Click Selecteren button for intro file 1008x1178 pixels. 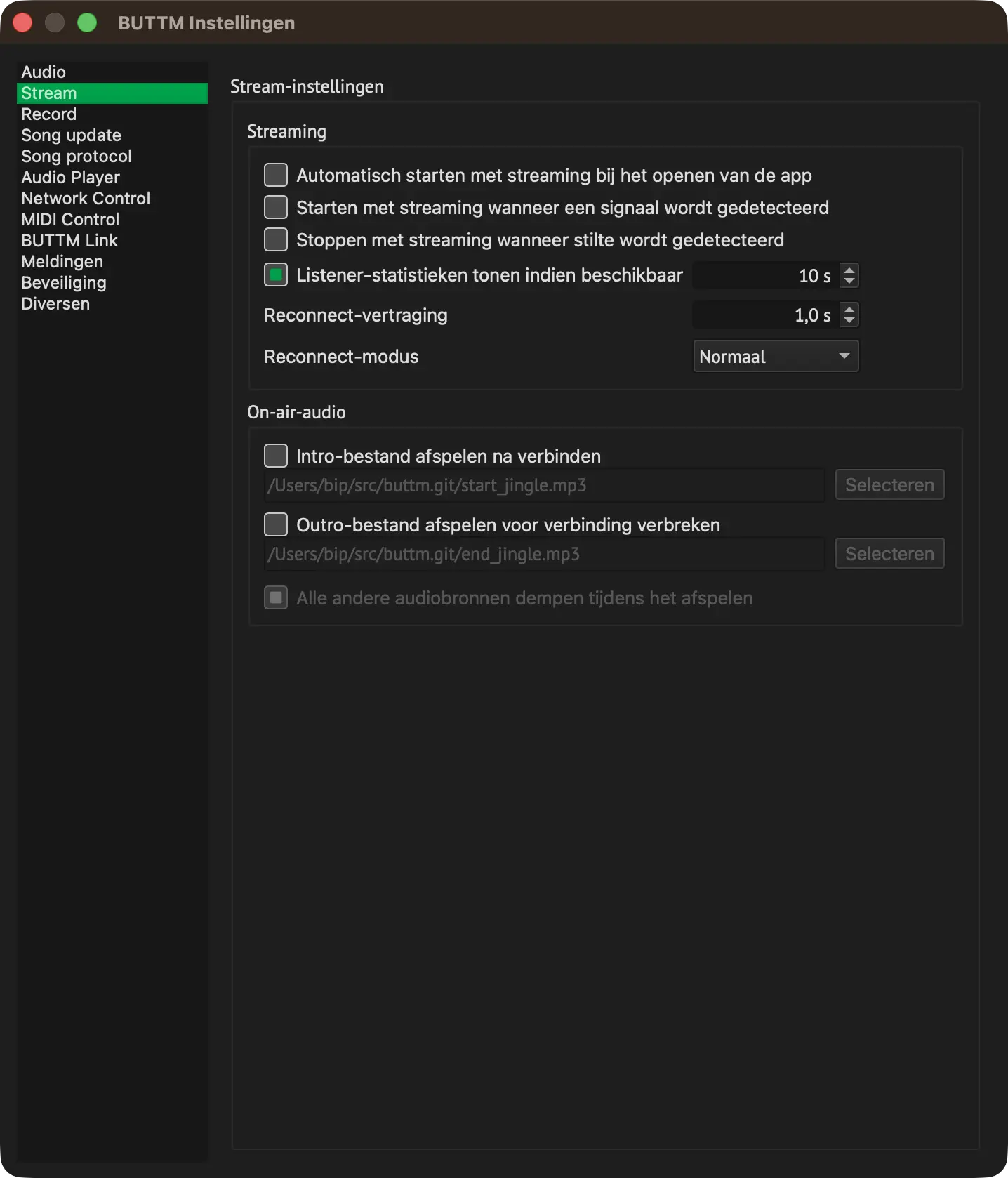coord(889,484)
